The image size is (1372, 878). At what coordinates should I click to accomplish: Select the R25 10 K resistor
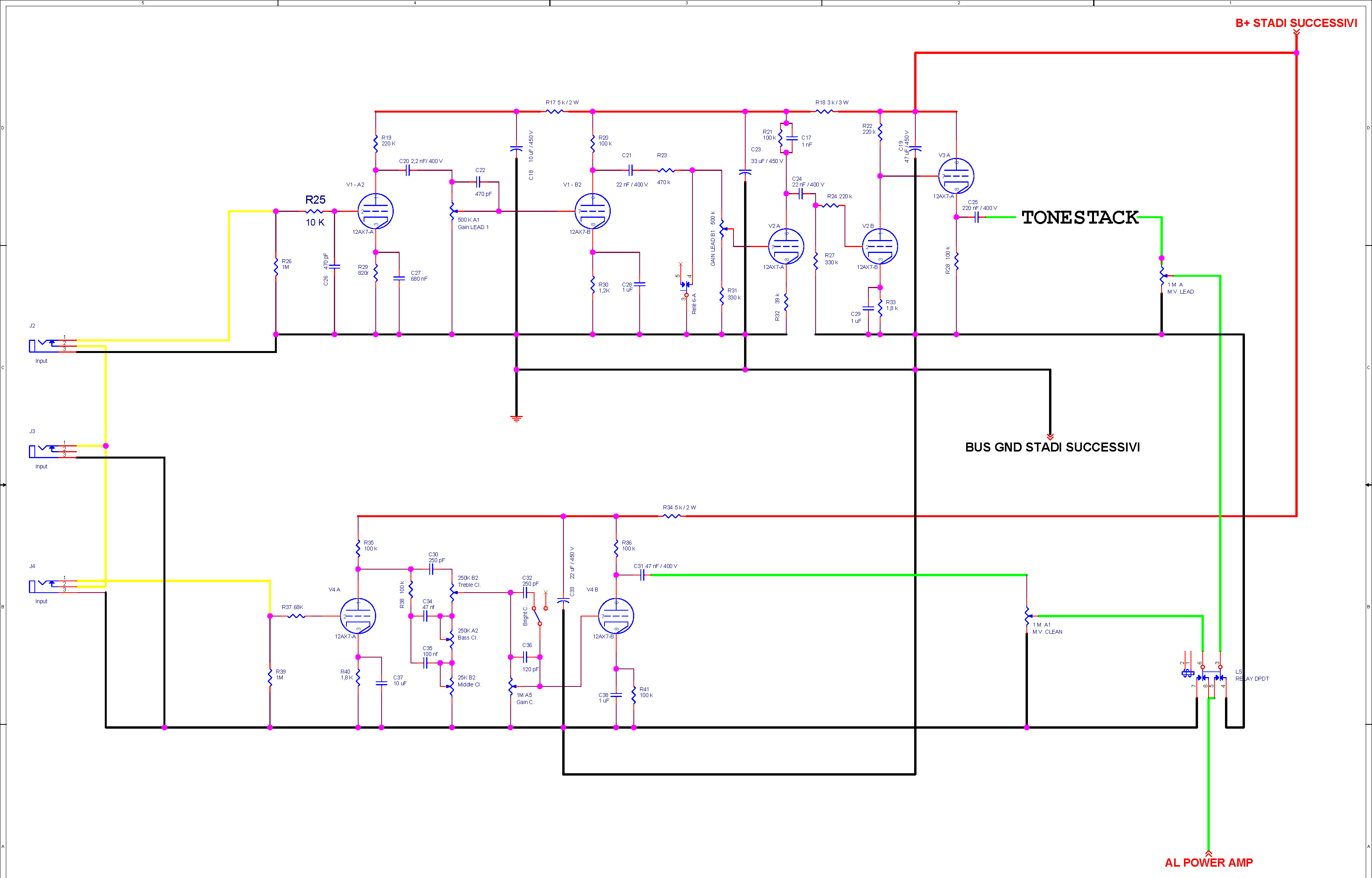[x=314, y=211]
